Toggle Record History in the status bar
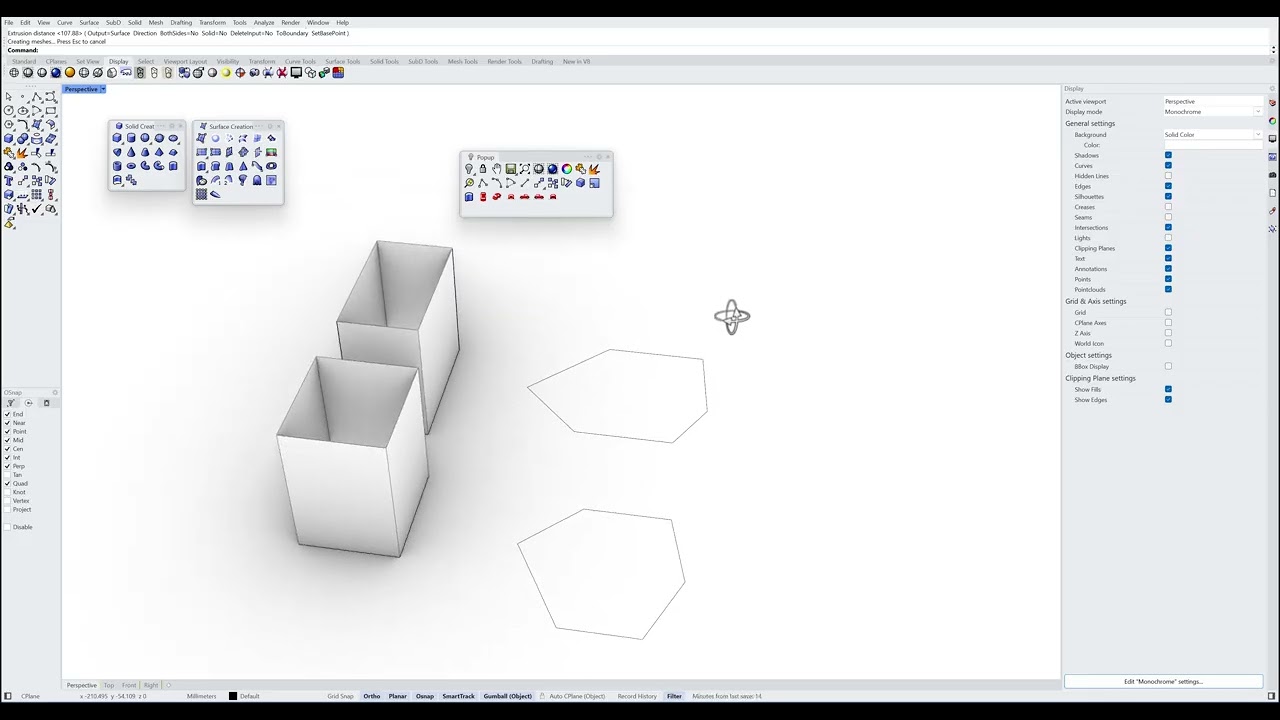Screen dimensions: 1280x720 pos(637,696)
